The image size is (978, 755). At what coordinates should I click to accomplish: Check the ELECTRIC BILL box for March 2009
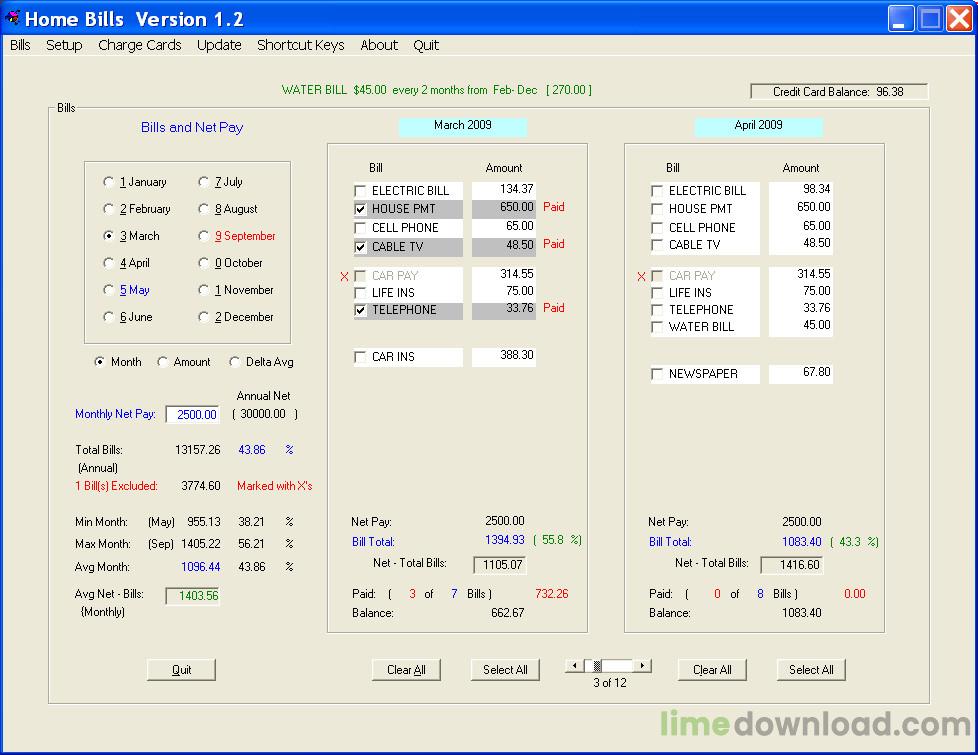pyautogui.click(x=360, y=191)
